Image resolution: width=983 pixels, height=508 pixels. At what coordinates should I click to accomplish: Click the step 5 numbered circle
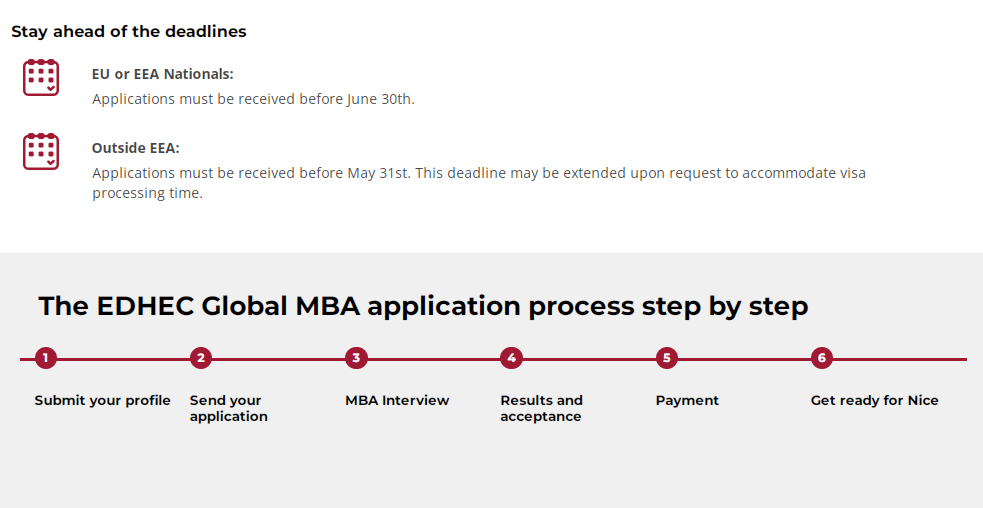point(667,358)
